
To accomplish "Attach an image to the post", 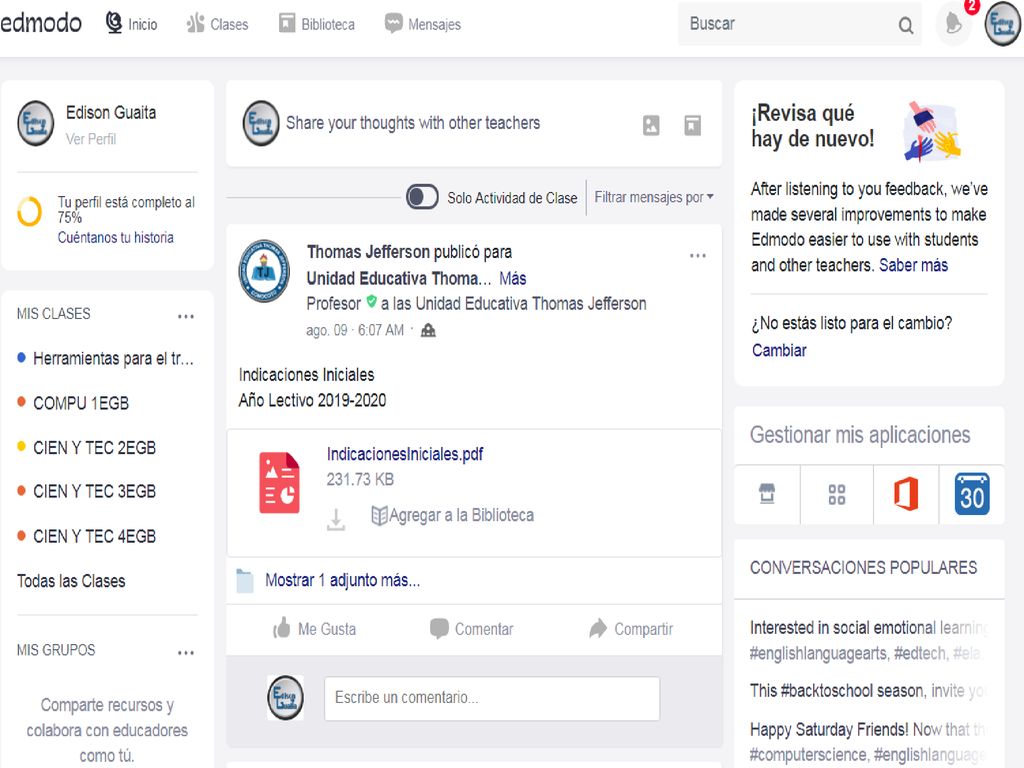I will coord(651,125).
